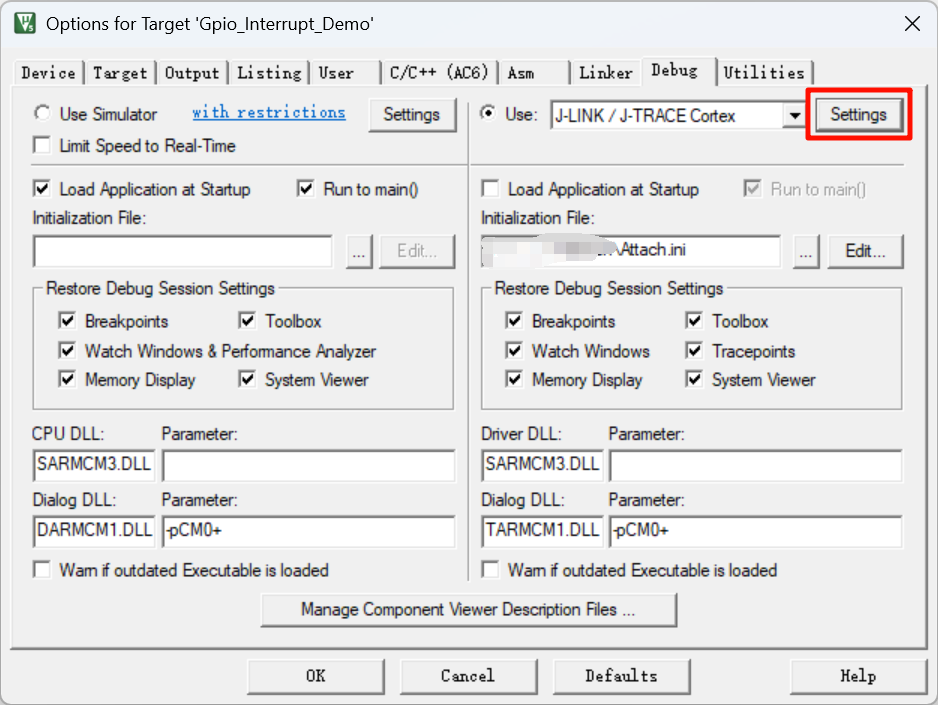
Task: Click the CPU DLL field SARMCM3.DLL
Action: coord(94,465)
